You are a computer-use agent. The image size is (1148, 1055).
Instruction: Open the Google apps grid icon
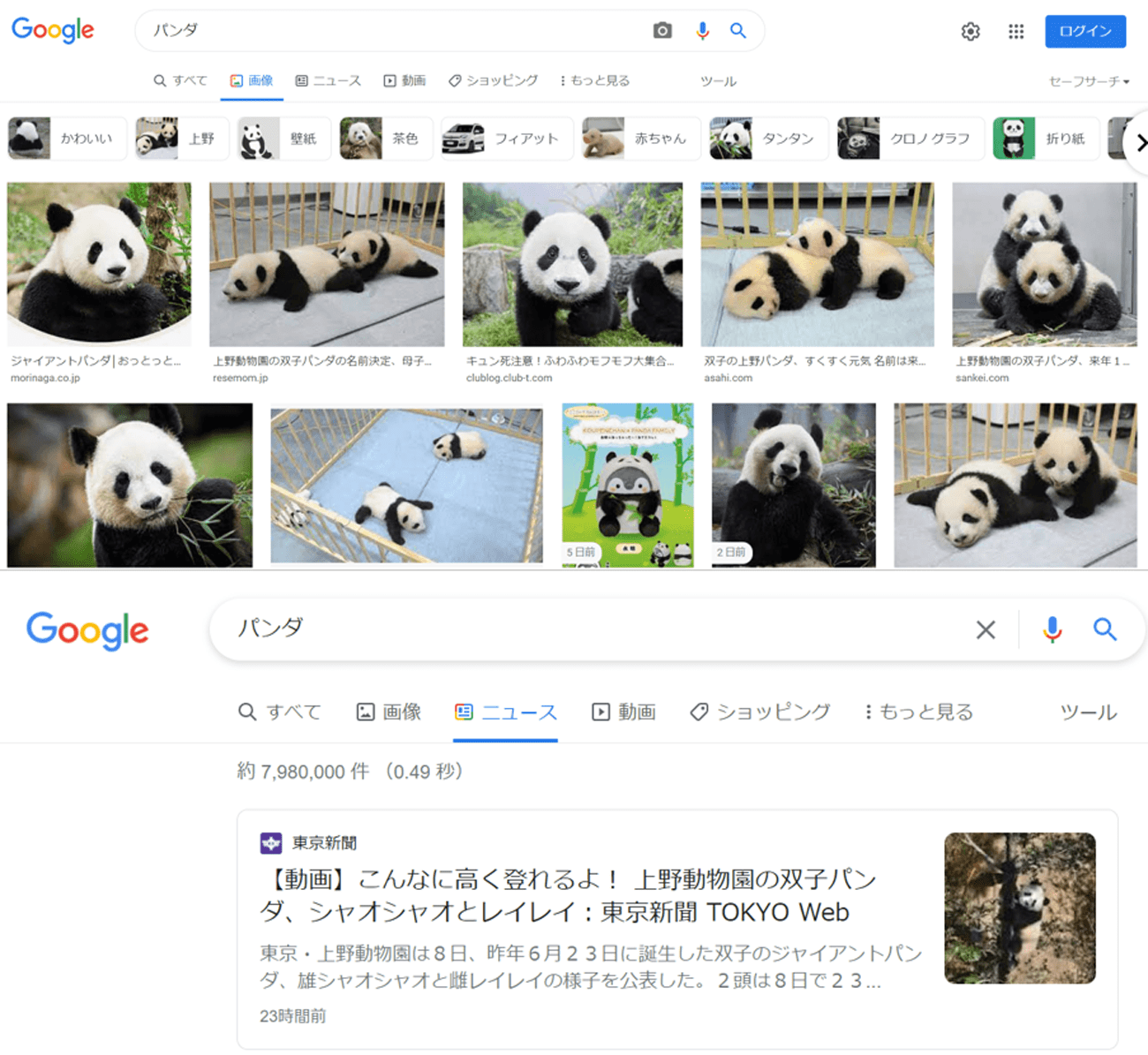[1016, 32]
